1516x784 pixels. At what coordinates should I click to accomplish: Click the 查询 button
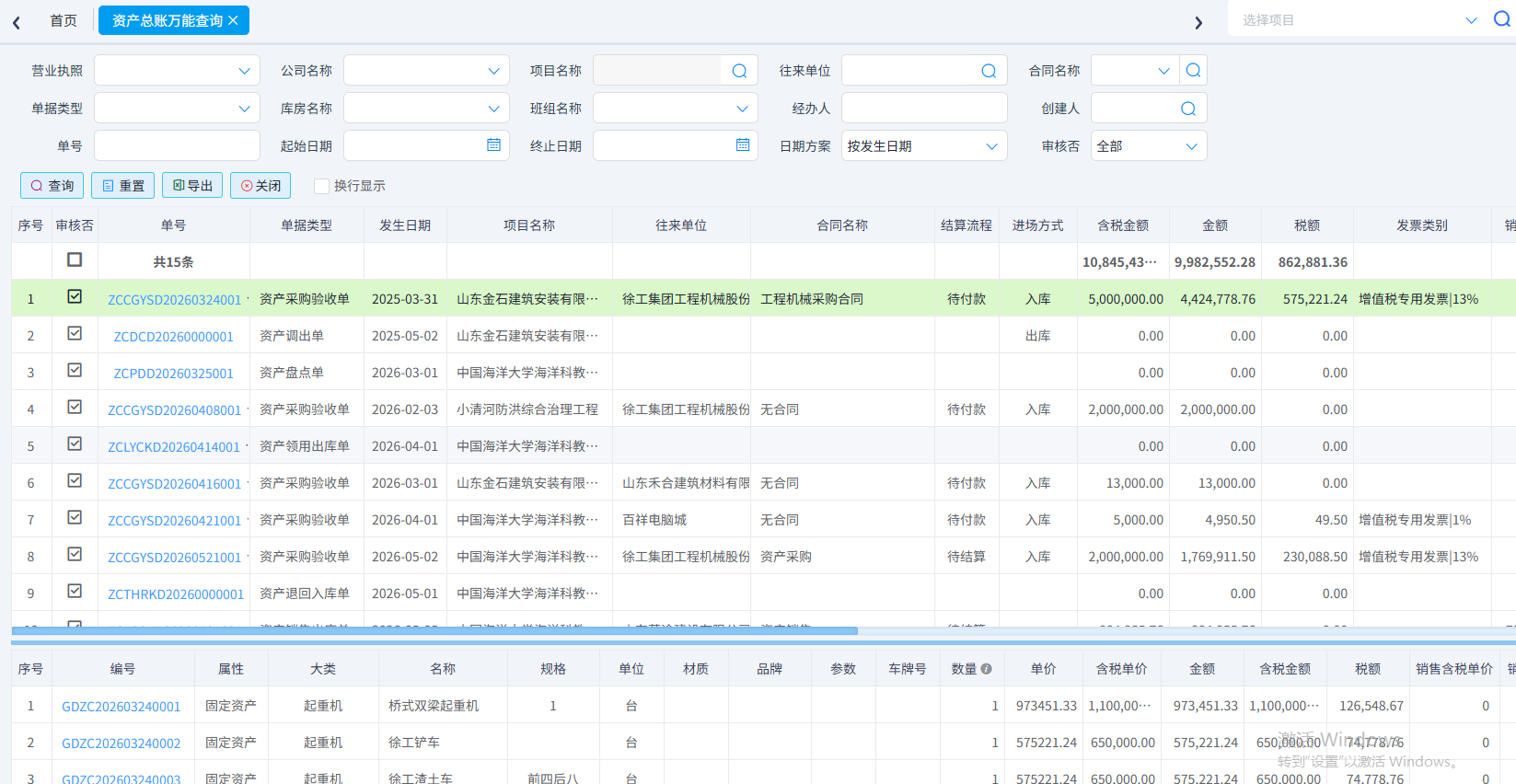52,186
